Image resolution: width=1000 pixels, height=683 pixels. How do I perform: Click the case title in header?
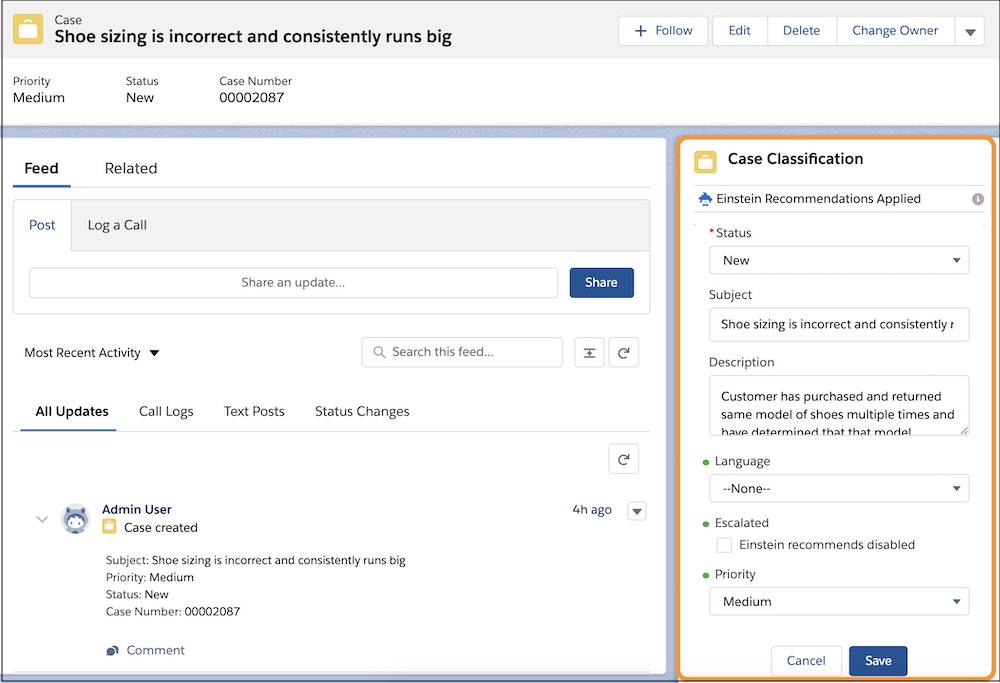tap(253, 37)
